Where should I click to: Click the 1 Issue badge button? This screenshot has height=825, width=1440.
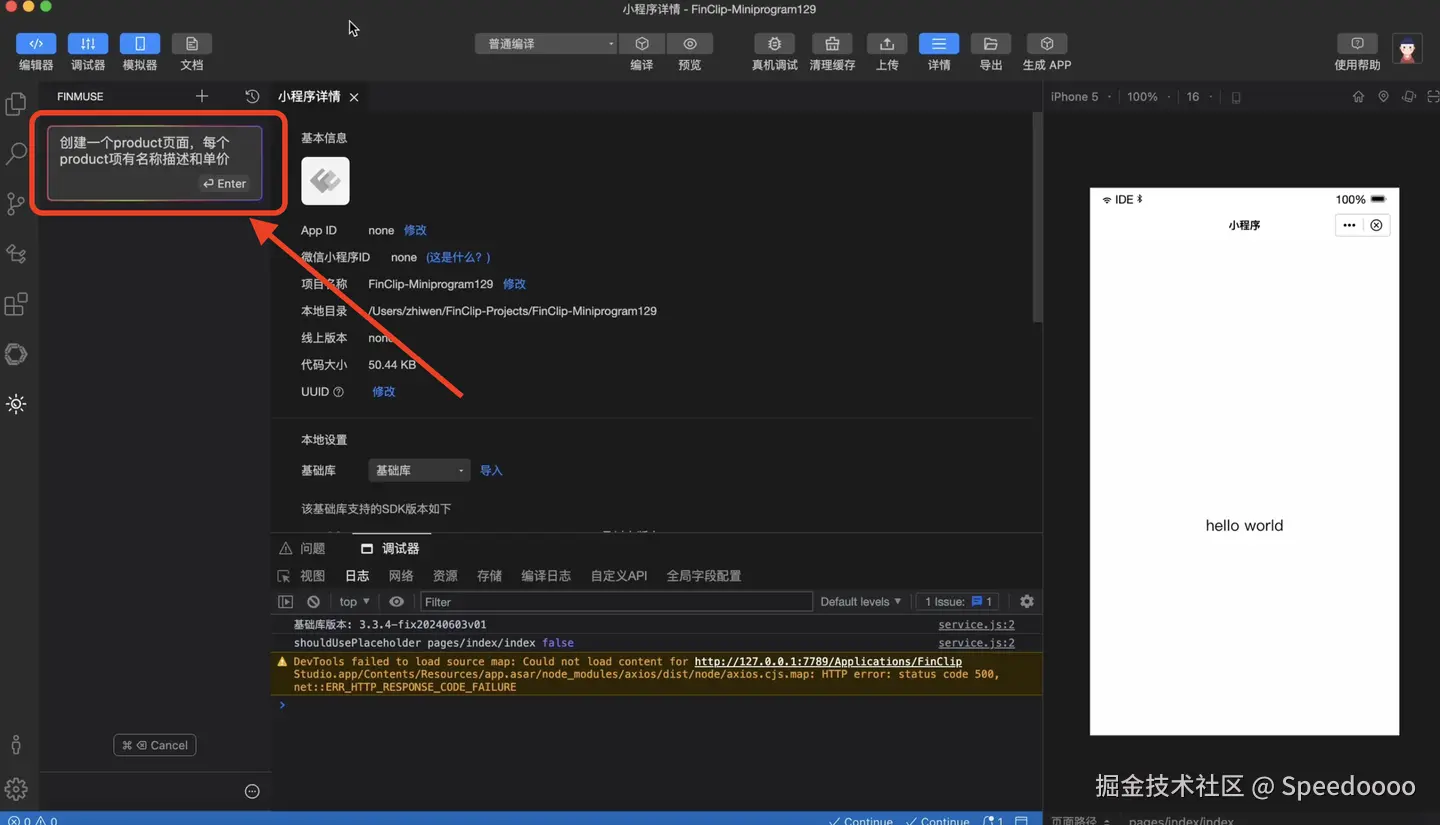(x=959, y=601)
